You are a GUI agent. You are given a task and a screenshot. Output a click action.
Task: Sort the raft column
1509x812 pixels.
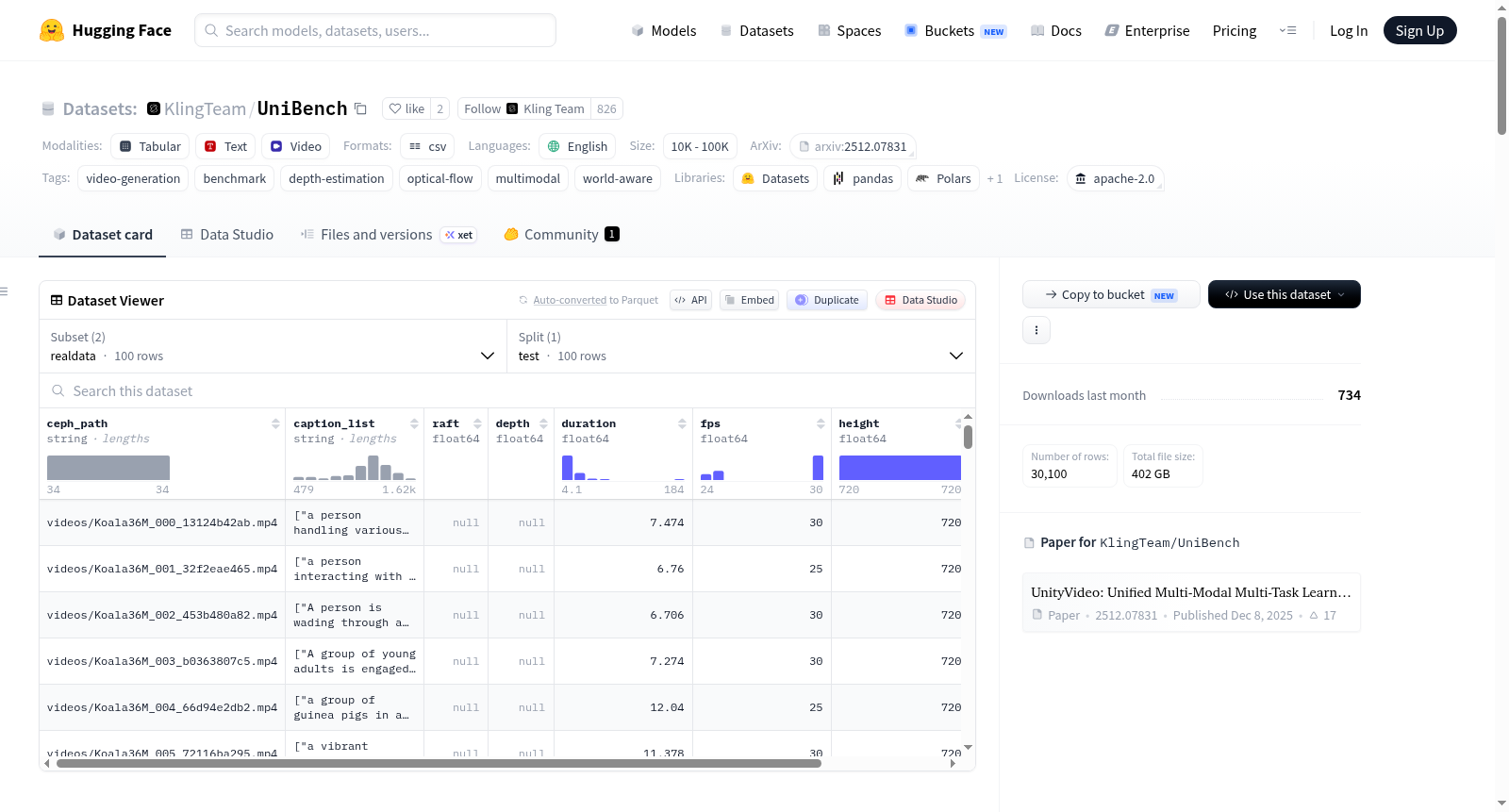pos(477,423)
